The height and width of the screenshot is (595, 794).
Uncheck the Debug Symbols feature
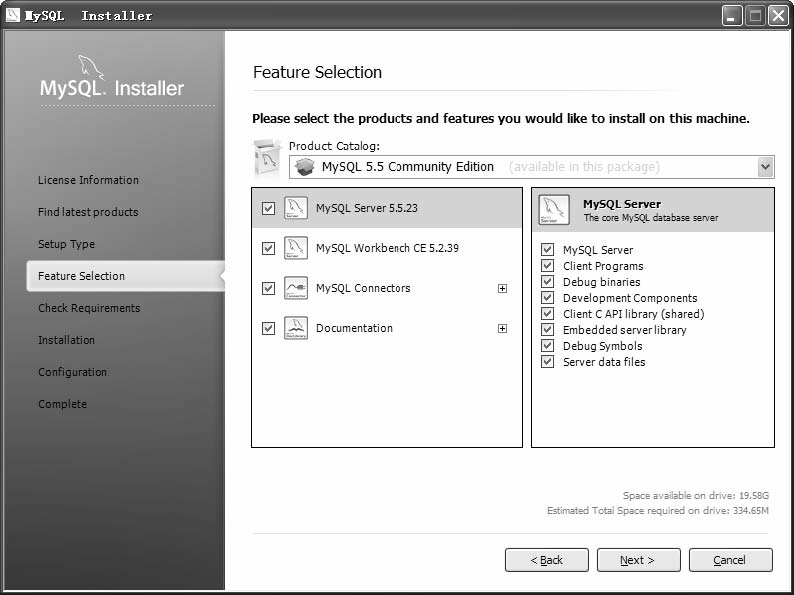(547, 345)
